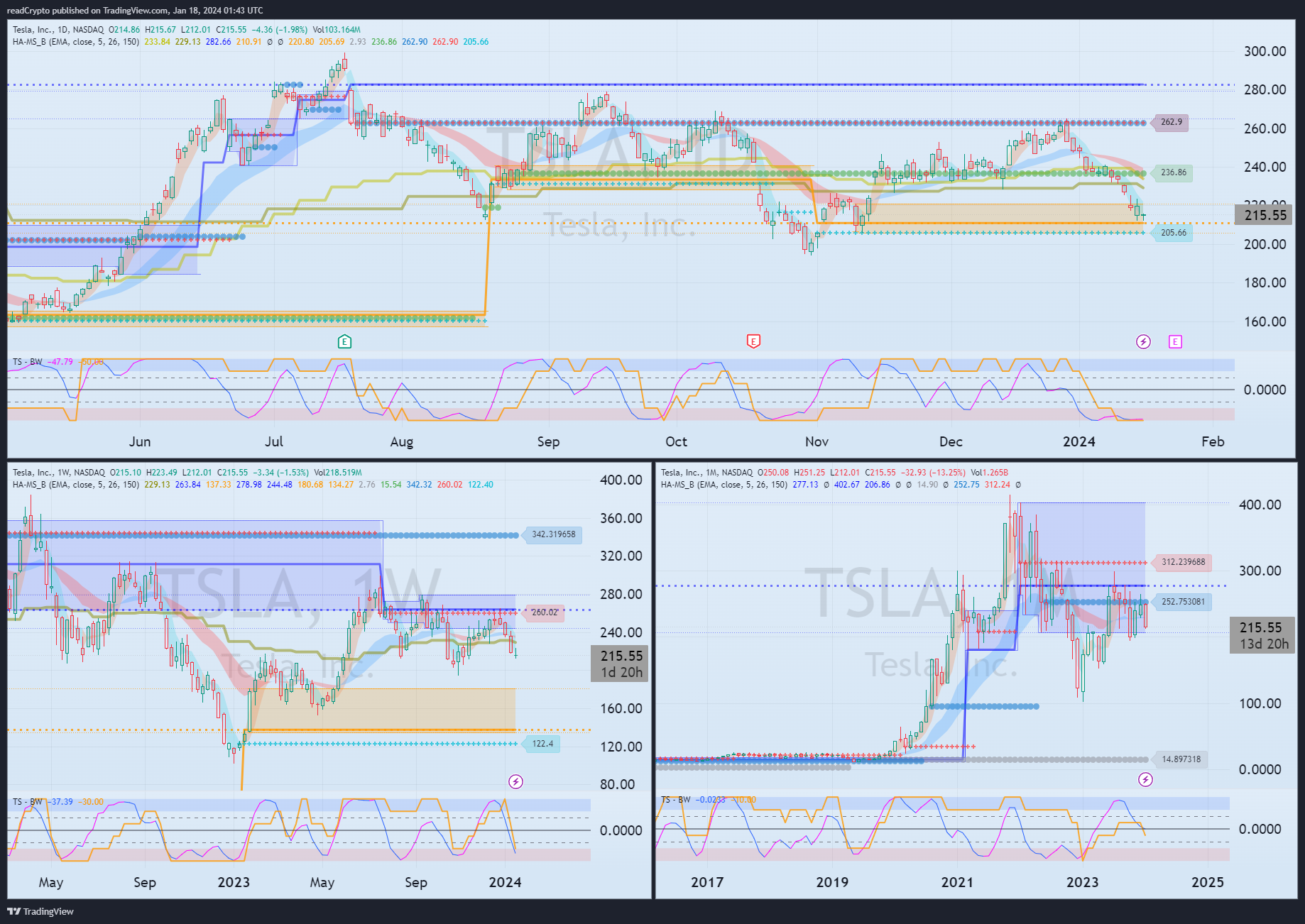Click the 342.319658 label on weekly chart
Viewport: 1305px width, 924px height.
(x=554, y=534)
